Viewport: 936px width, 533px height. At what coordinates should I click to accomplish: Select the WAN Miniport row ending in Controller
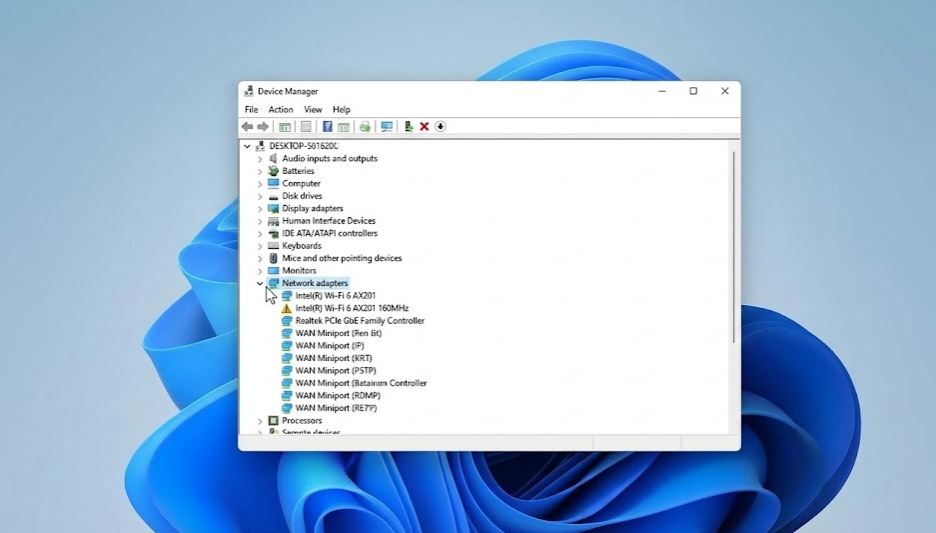(x=361, y=383)
